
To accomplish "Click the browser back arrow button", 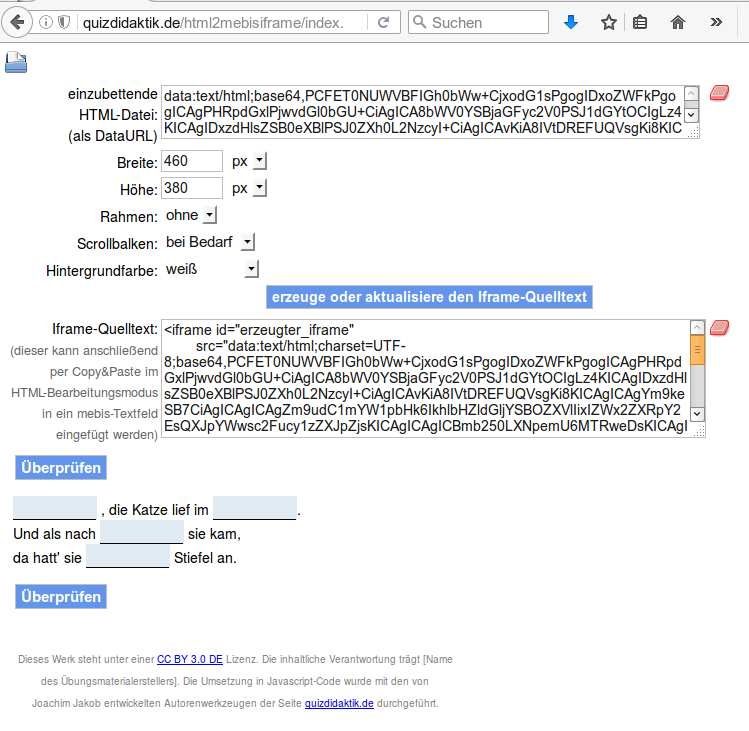I will click(18, 22).
